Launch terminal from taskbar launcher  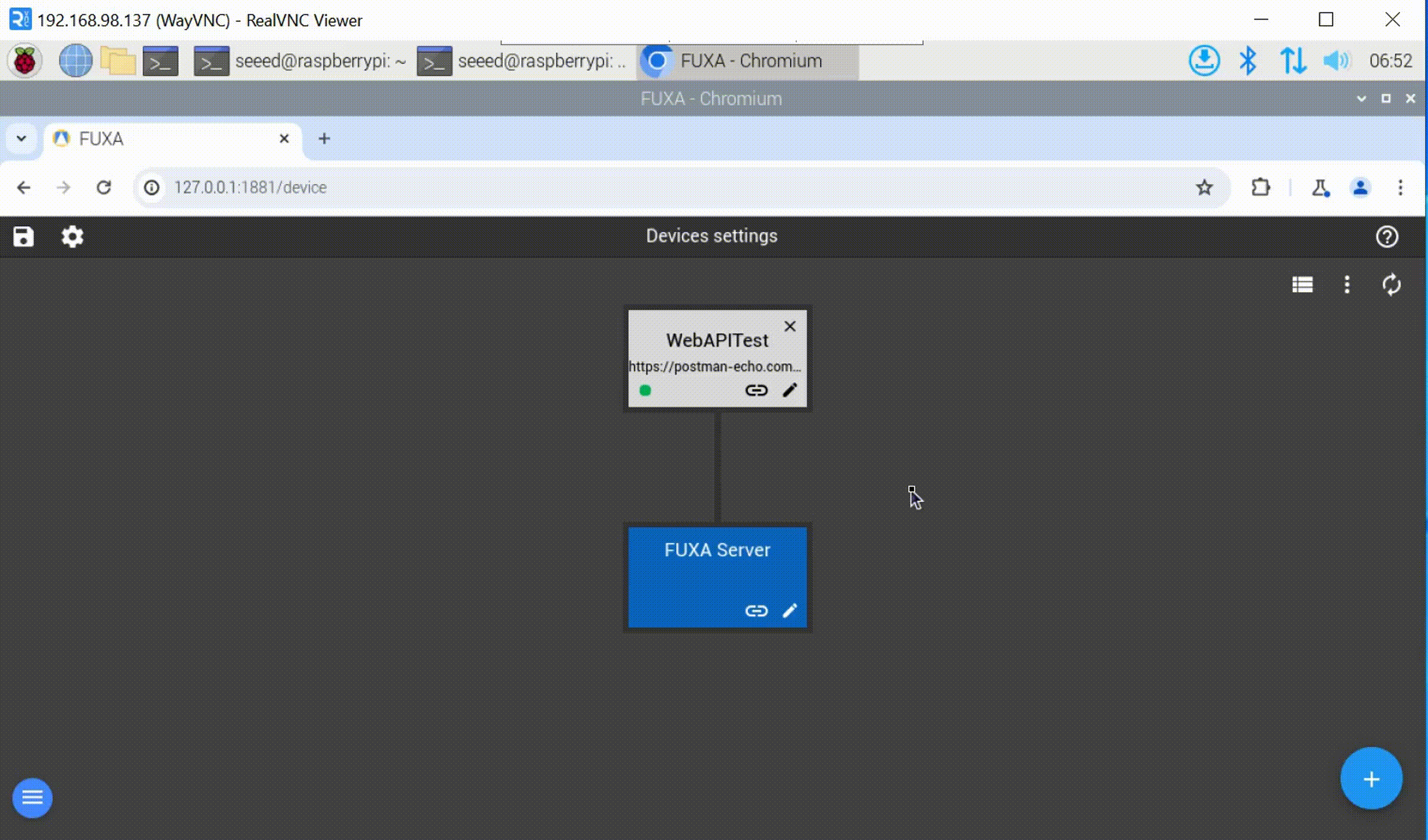[161, 61]
